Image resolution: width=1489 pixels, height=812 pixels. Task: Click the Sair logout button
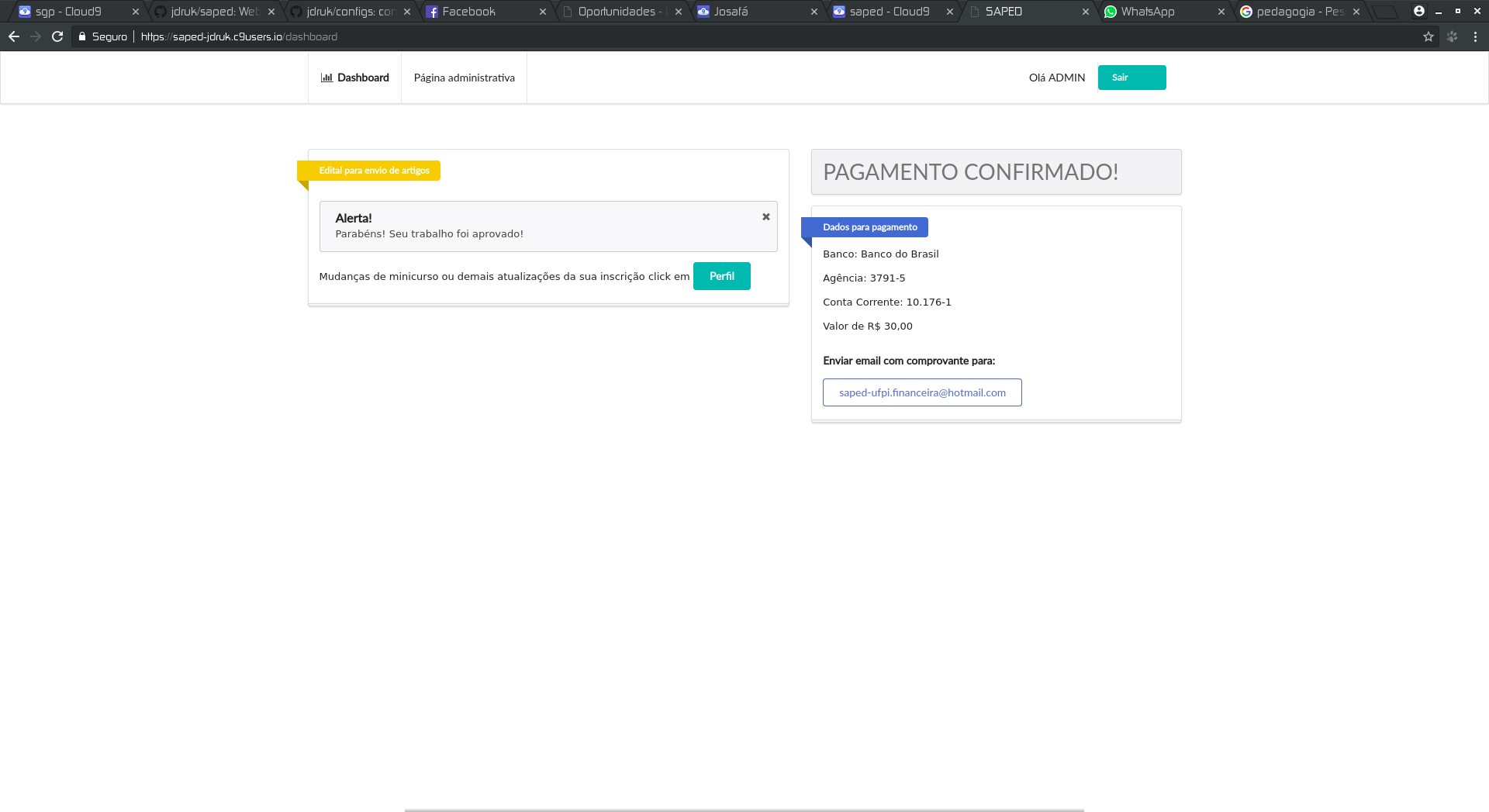point(1131,78)
